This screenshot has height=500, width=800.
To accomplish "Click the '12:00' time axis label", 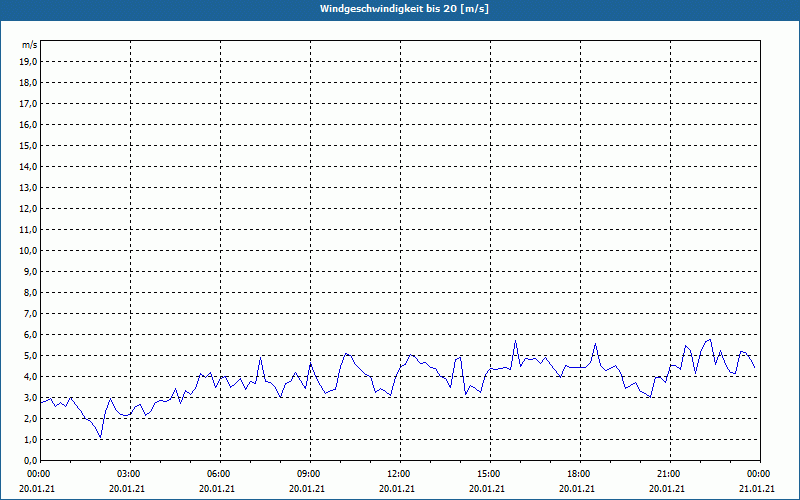I will pyautogui.click(x=399, y=474).
